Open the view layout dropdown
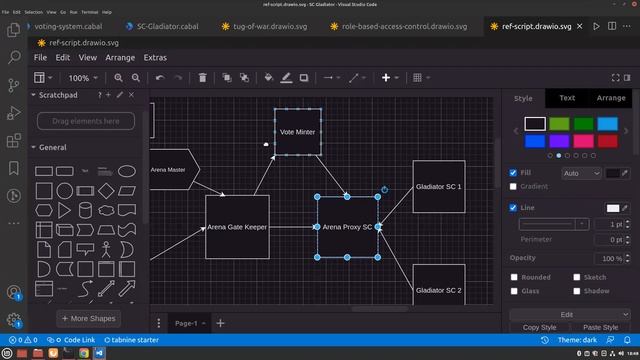The height and width of the screenshot is (360, 640). (x=43, y=78)
